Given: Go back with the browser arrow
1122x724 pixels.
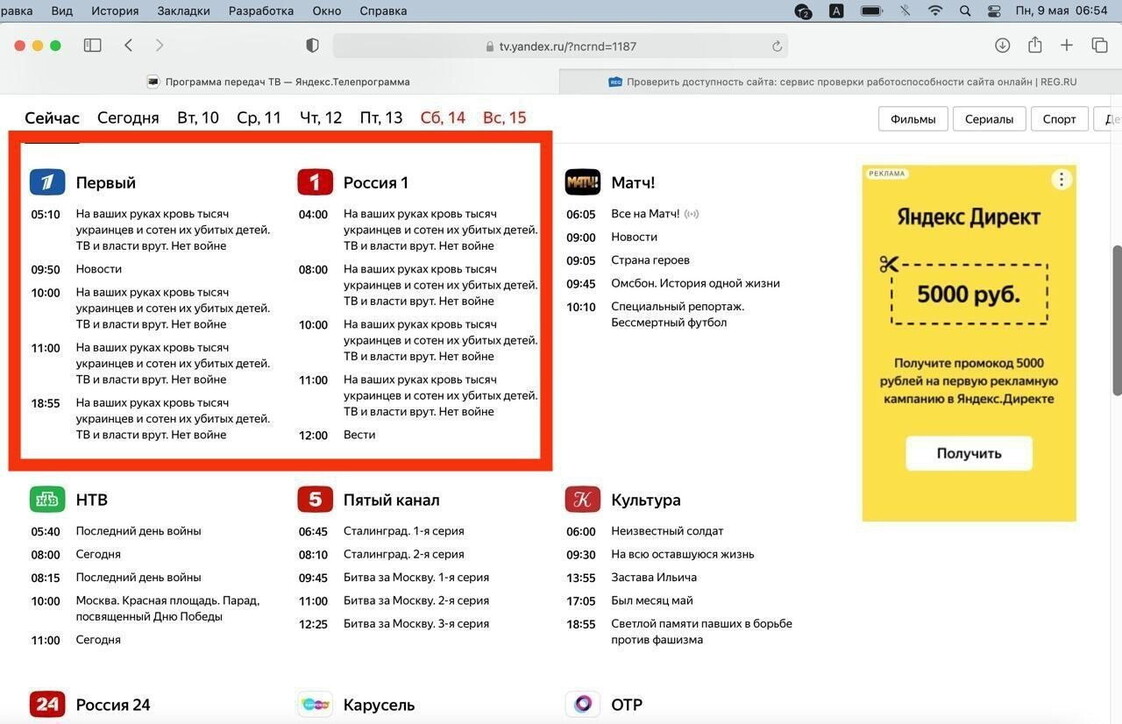Looking at the screenshot, I should [x=129, y=46].
